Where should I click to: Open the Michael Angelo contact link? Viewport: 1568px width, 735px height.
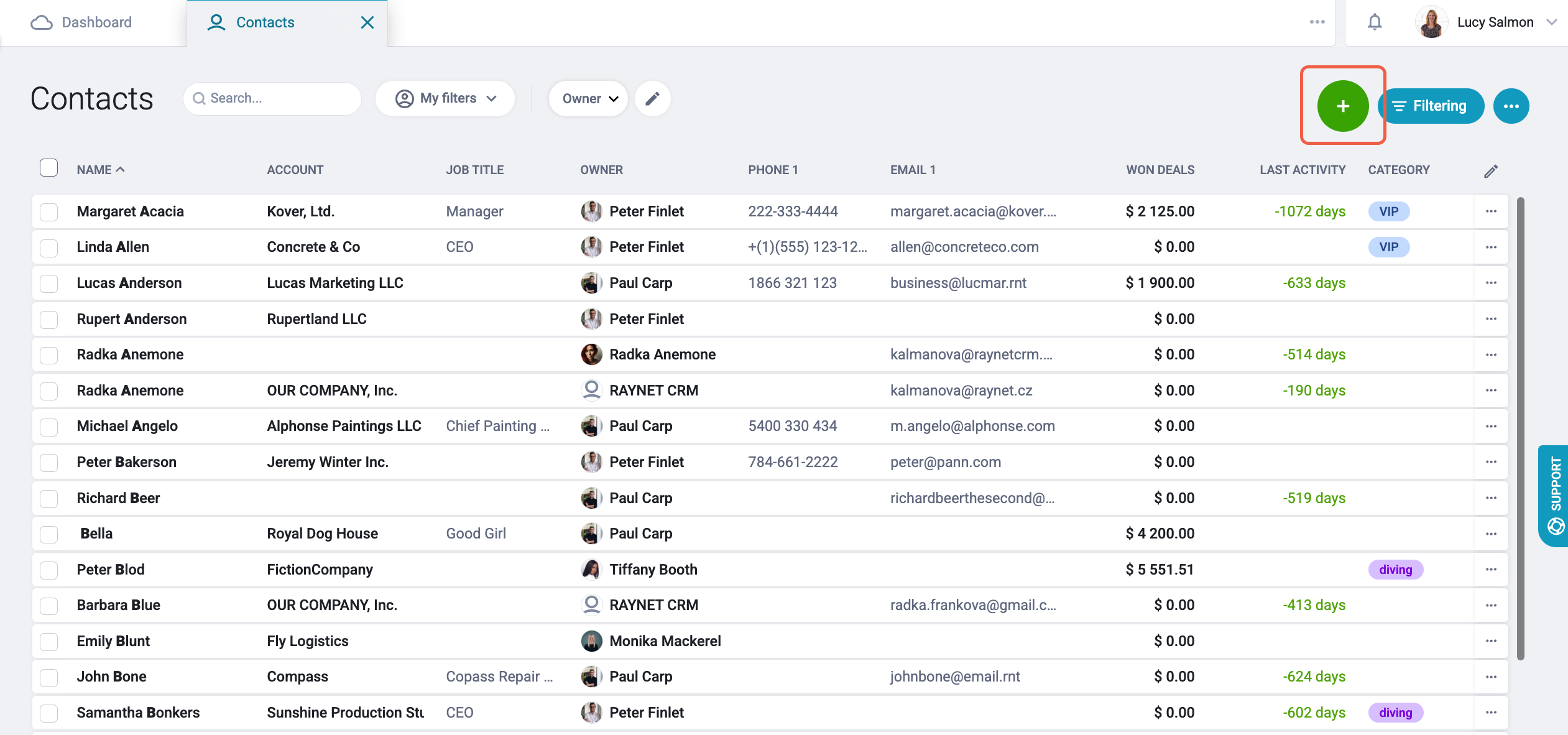[127, 426]
